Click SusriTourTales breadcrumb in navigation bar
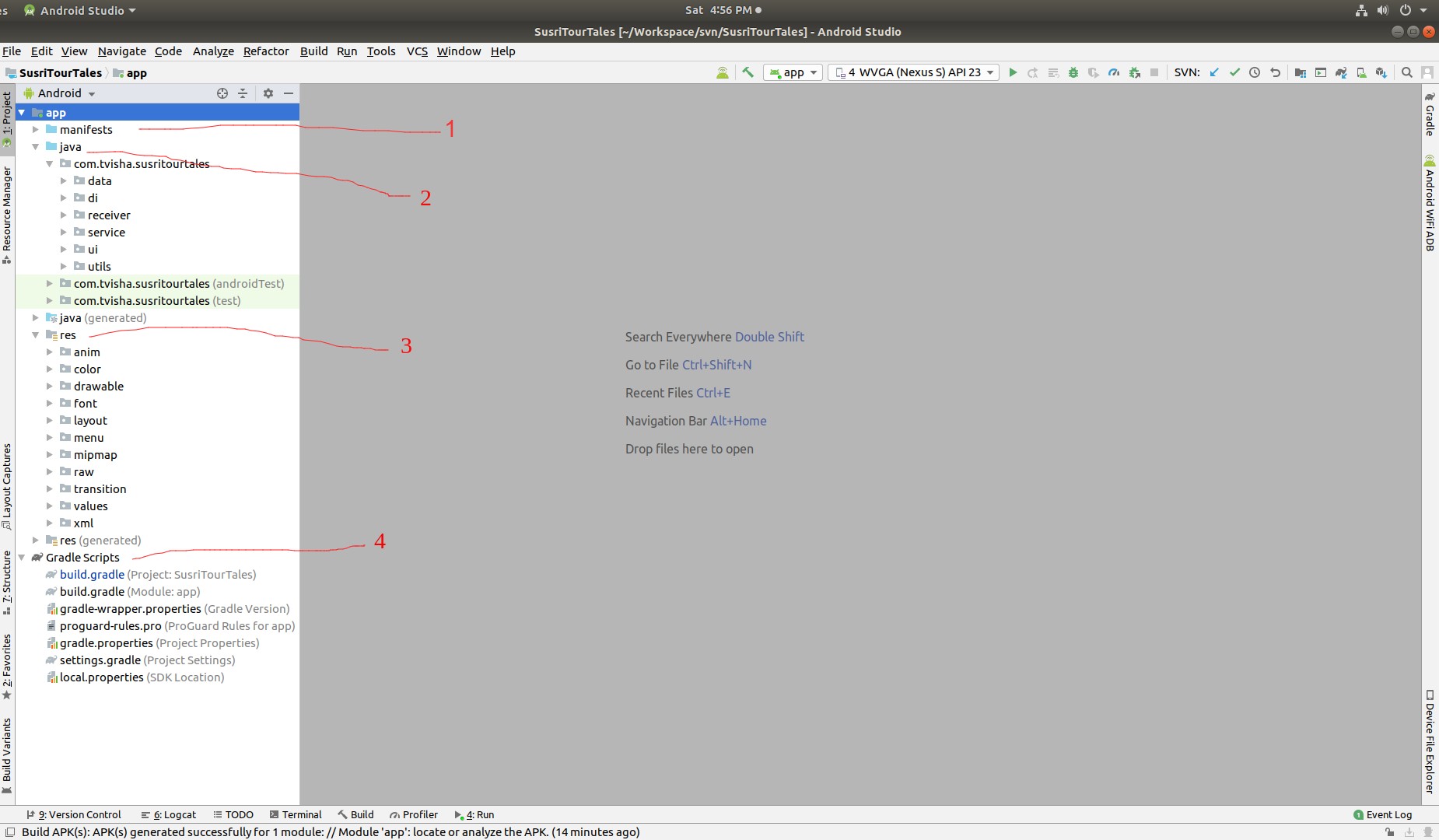Screen dimensions: 1439x840 60,73
